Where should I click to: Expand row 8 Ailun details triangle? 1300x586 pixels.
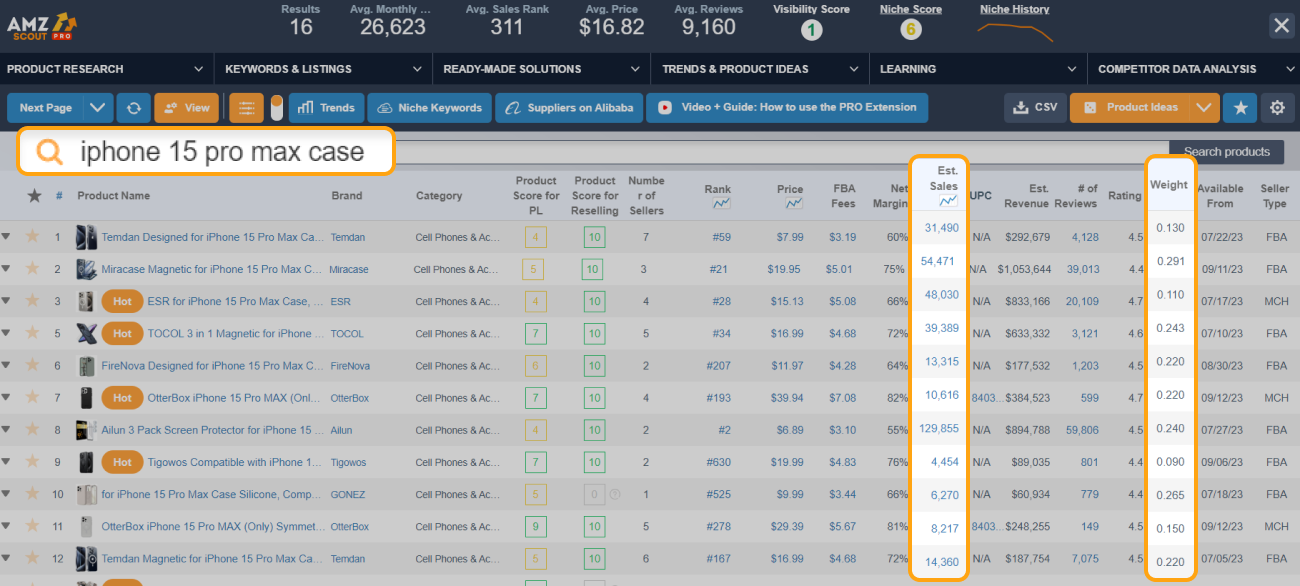tap(7, 430)
